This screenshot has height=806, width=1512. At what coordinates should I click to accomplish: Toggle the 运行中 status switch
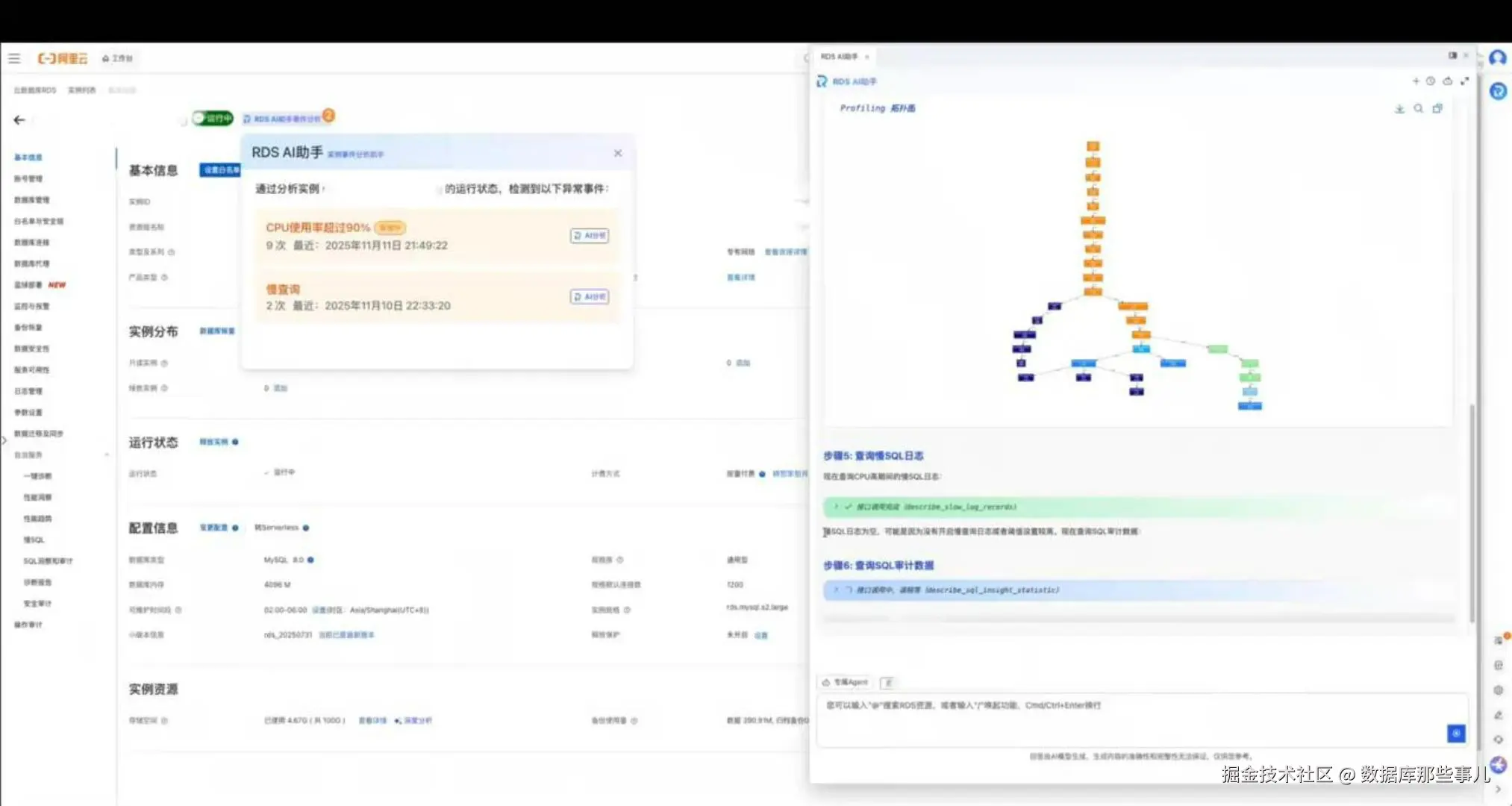(x=212, y=118)
